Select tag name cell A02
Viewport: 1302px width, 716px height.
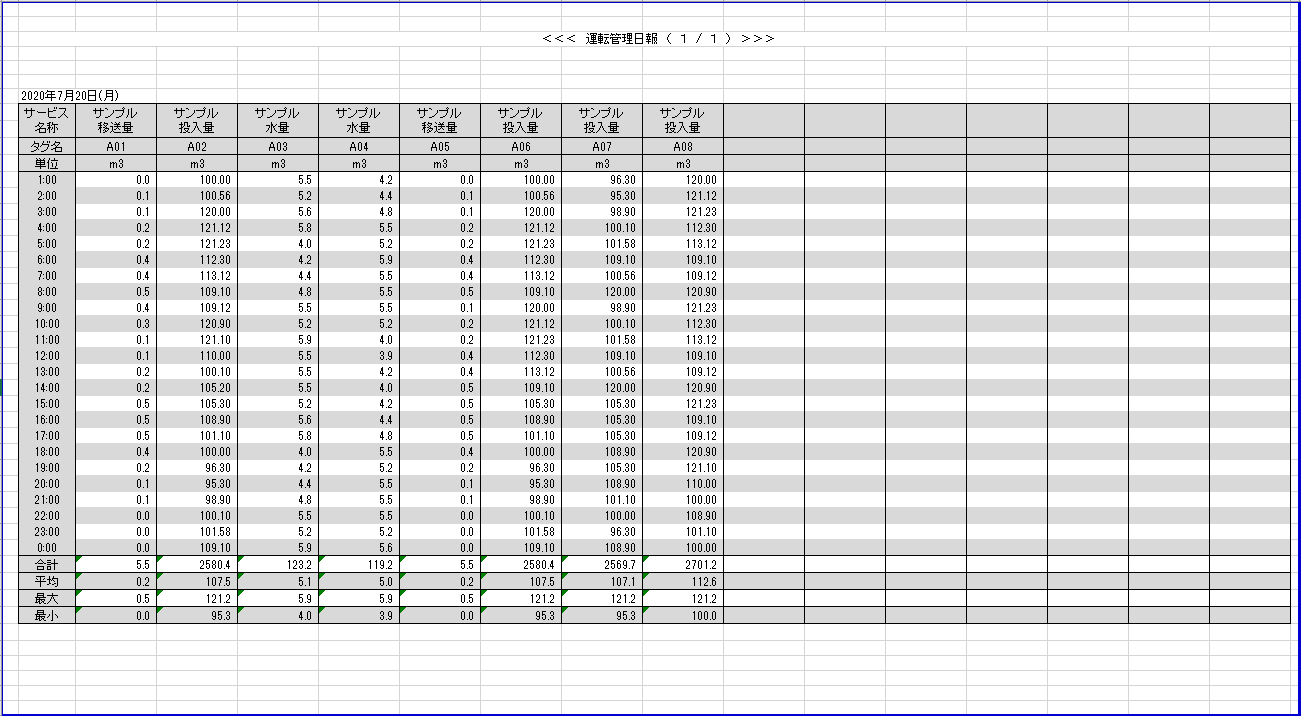pyautogui.click(x=197, y=147)
